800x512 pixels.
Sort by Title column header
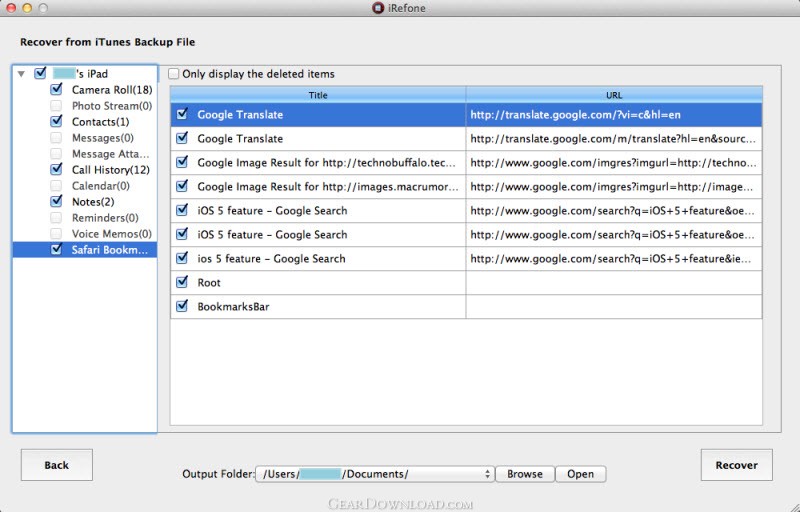(318, 95)
